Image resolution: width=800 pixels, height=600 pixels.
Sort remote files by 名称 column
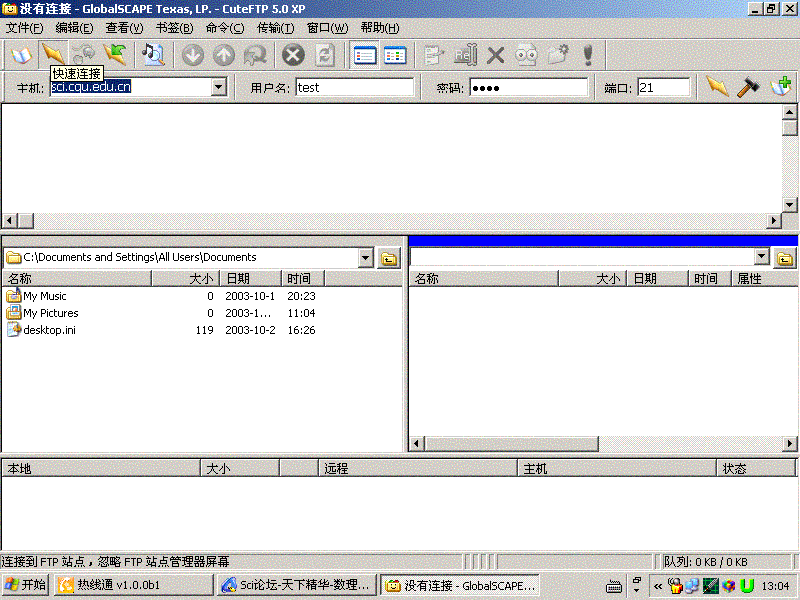point(484,279)
